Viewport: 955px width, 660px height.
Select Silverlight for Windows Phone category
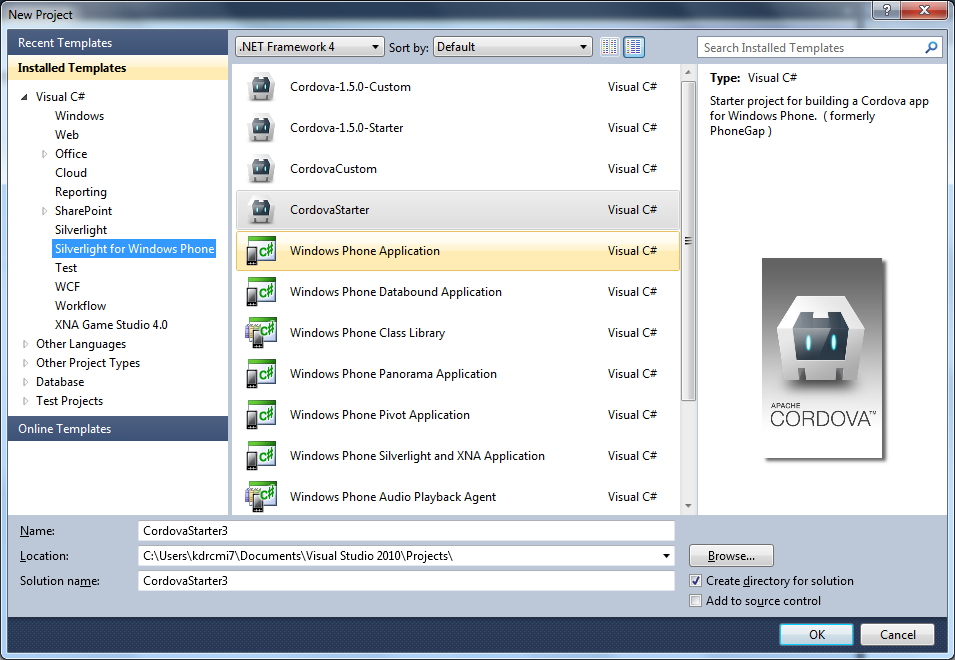tap(135, 248)
